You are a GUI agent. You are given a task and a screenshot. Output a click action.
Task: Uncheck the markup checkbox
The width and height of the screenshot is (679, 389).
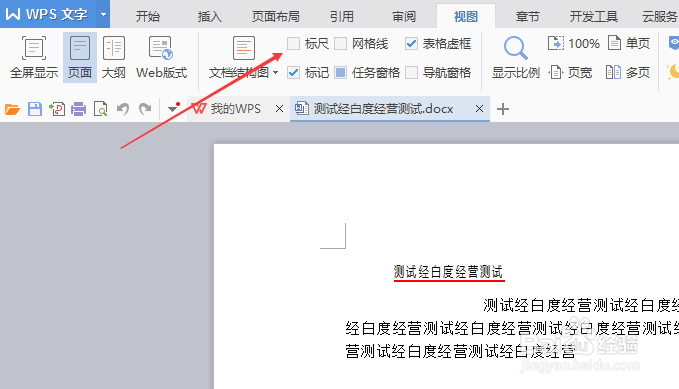pyautogui.click(x=294, y=72)
